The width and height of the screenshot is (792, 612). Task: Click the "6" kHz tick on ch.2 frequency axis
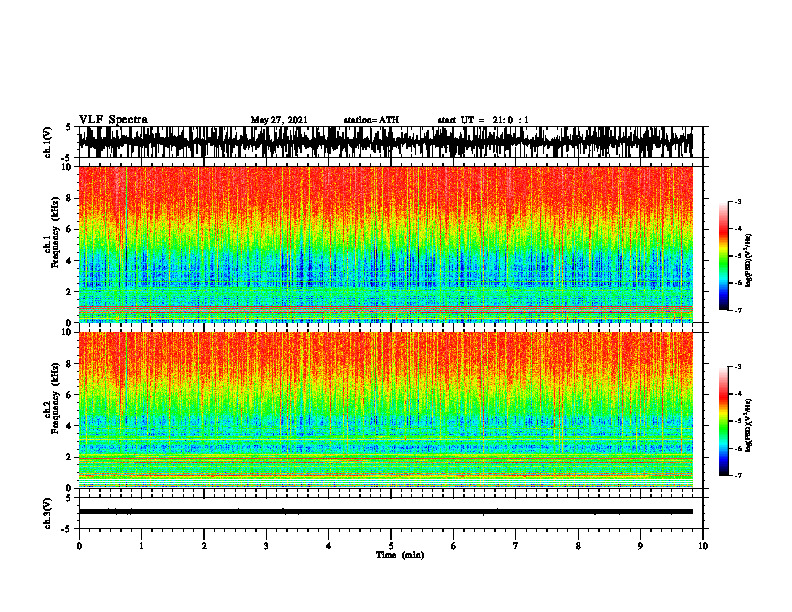(70, 395)
